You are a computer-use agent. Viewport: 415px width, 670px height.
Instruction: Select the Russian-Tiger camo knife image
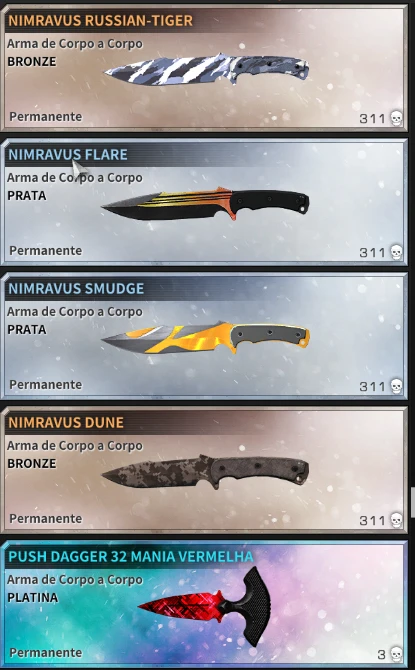[x=207, y=69]
